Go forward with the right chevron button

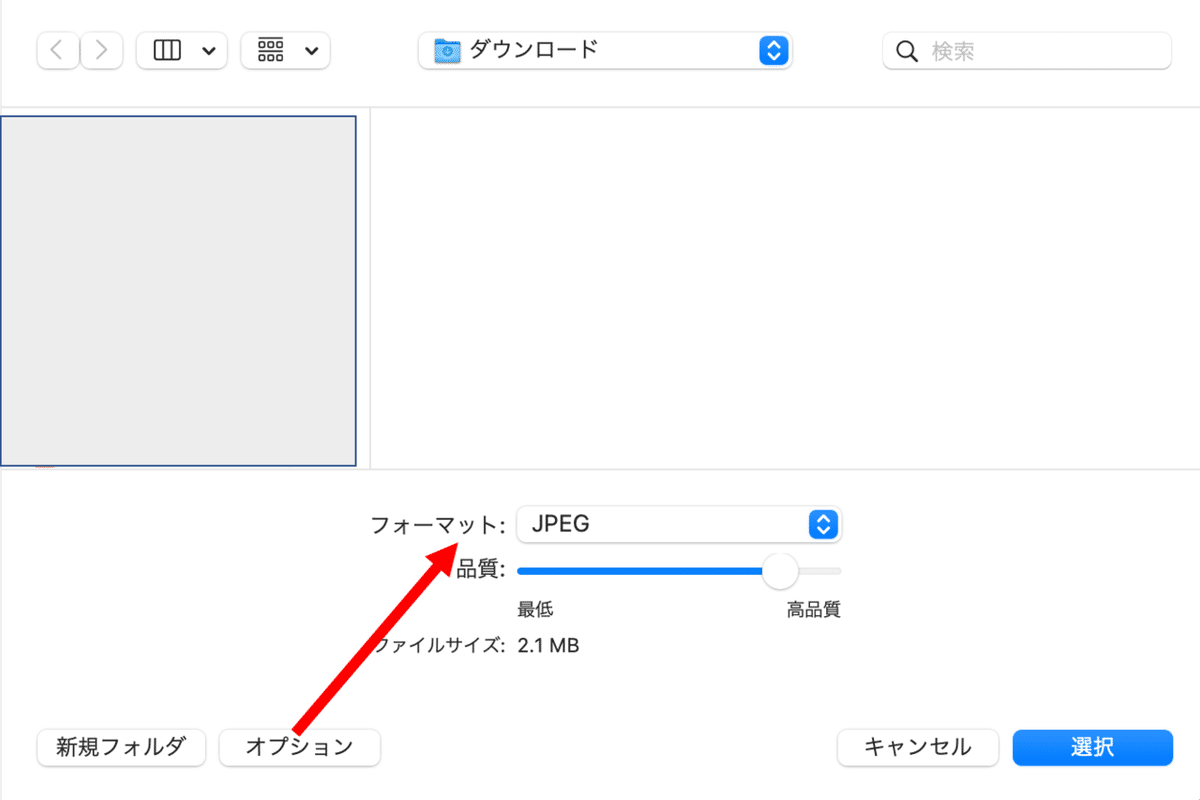(x=101, y=50)
